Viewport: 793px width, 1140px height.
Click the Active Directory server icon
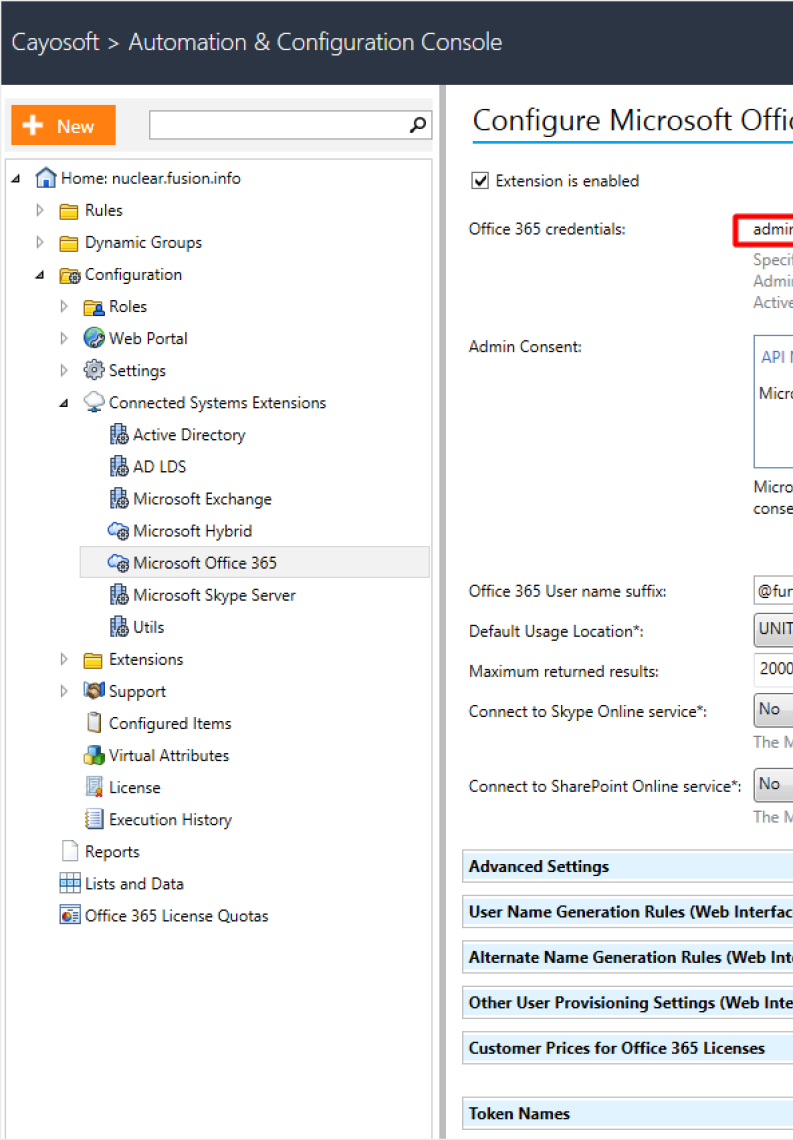coord(118,434)
